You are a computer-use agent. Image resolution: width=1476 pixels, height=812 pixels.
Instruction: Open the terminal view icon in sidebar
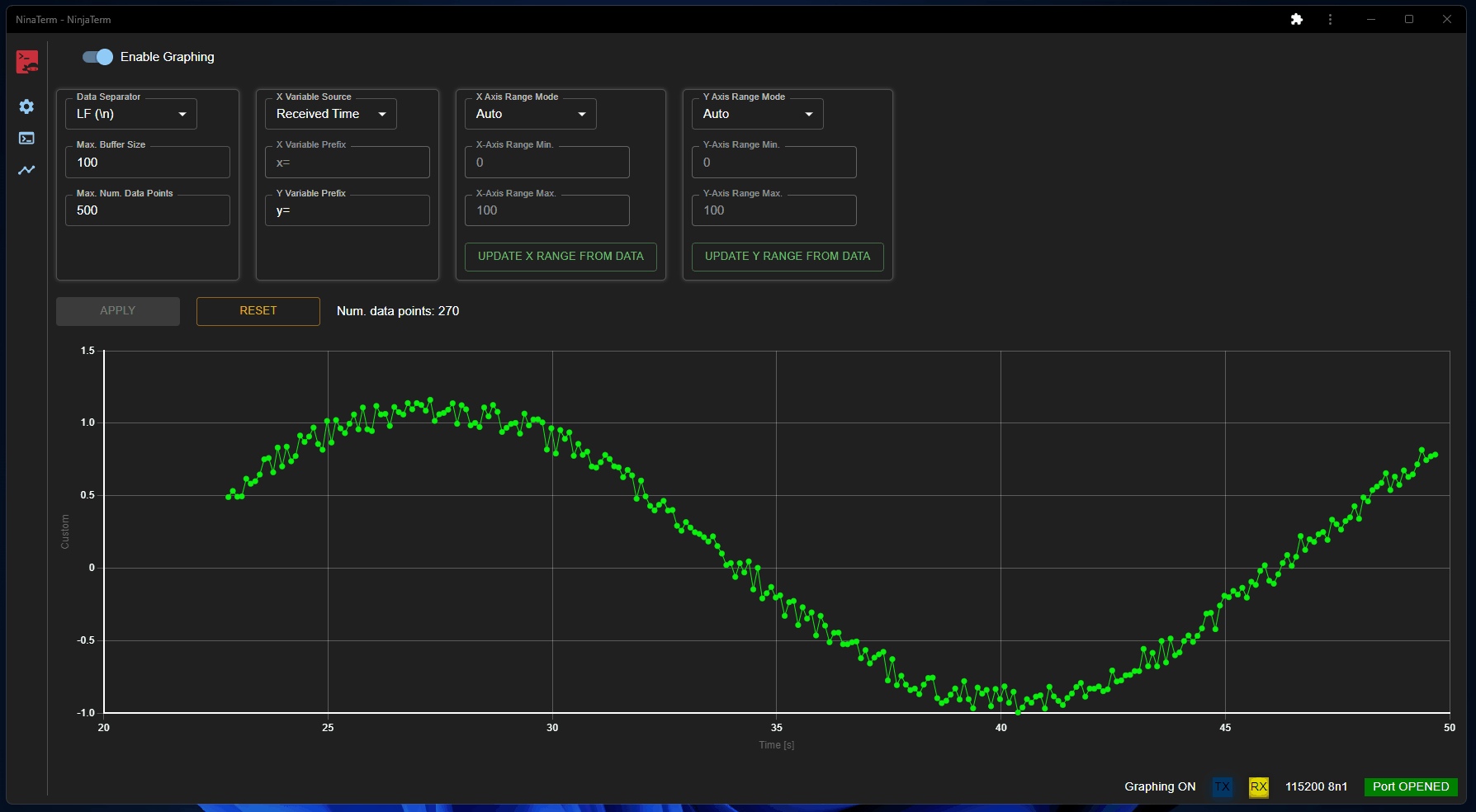(x=26, y=138)
